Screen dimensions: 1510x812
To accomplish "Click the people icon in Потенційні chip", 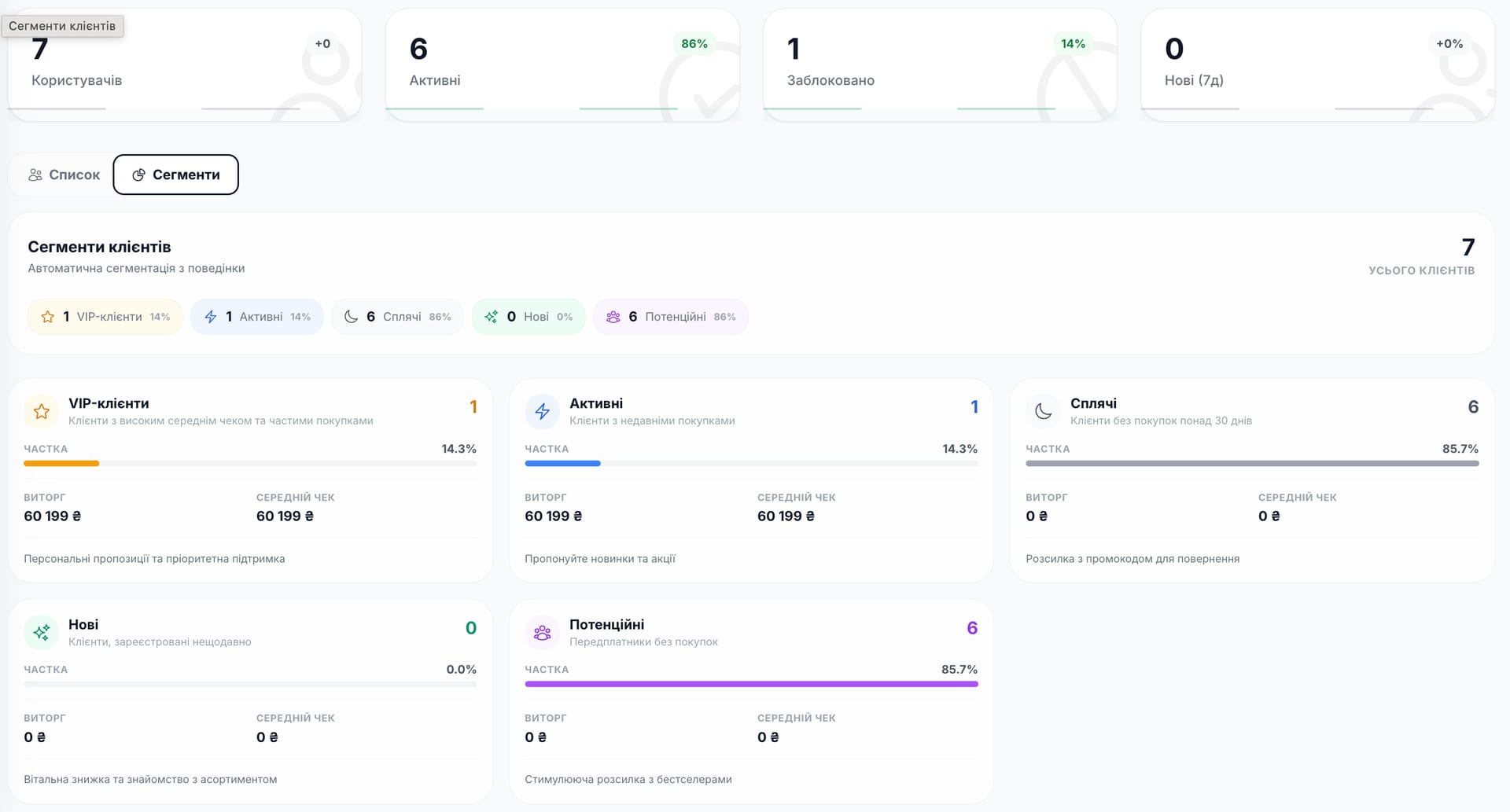I will tap(613, 317).
